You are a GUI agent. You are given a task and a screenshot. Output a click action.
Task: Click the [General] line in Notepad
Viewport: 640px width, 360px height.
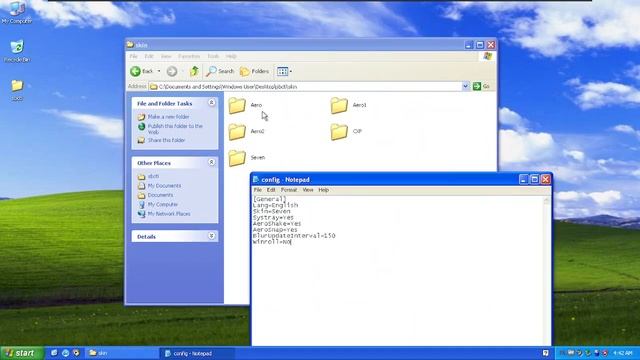269,199
